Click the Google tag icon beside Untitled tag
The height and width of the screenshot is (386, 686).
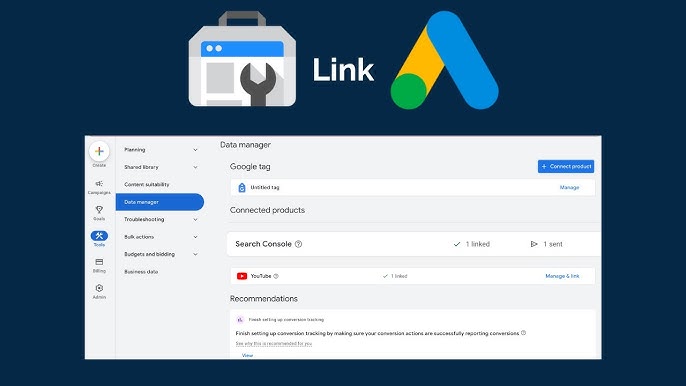coord(242,188)
